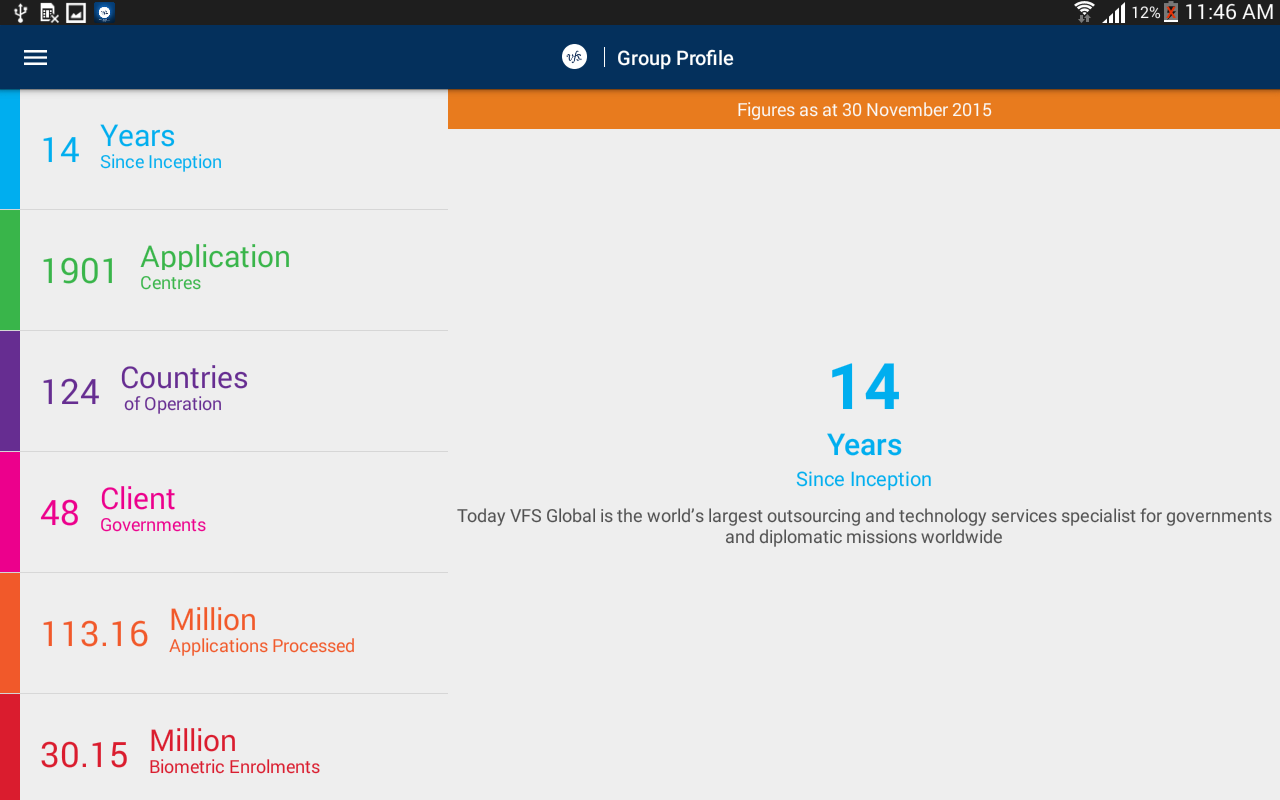Tap the 11:46 AM clock
Image resolution: width=1280 pixels, height=800 pixels.
click(x=1229, y=12)
